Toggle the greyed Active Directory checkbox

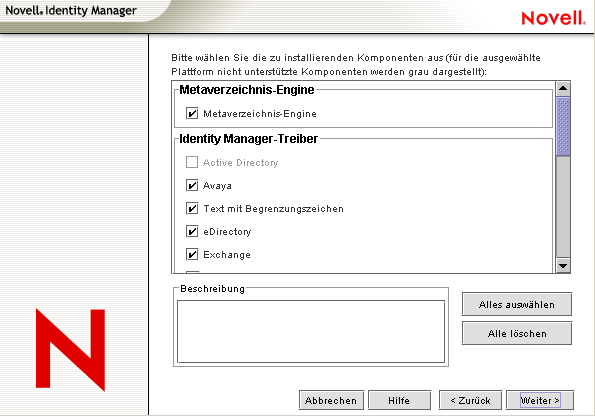192,162
